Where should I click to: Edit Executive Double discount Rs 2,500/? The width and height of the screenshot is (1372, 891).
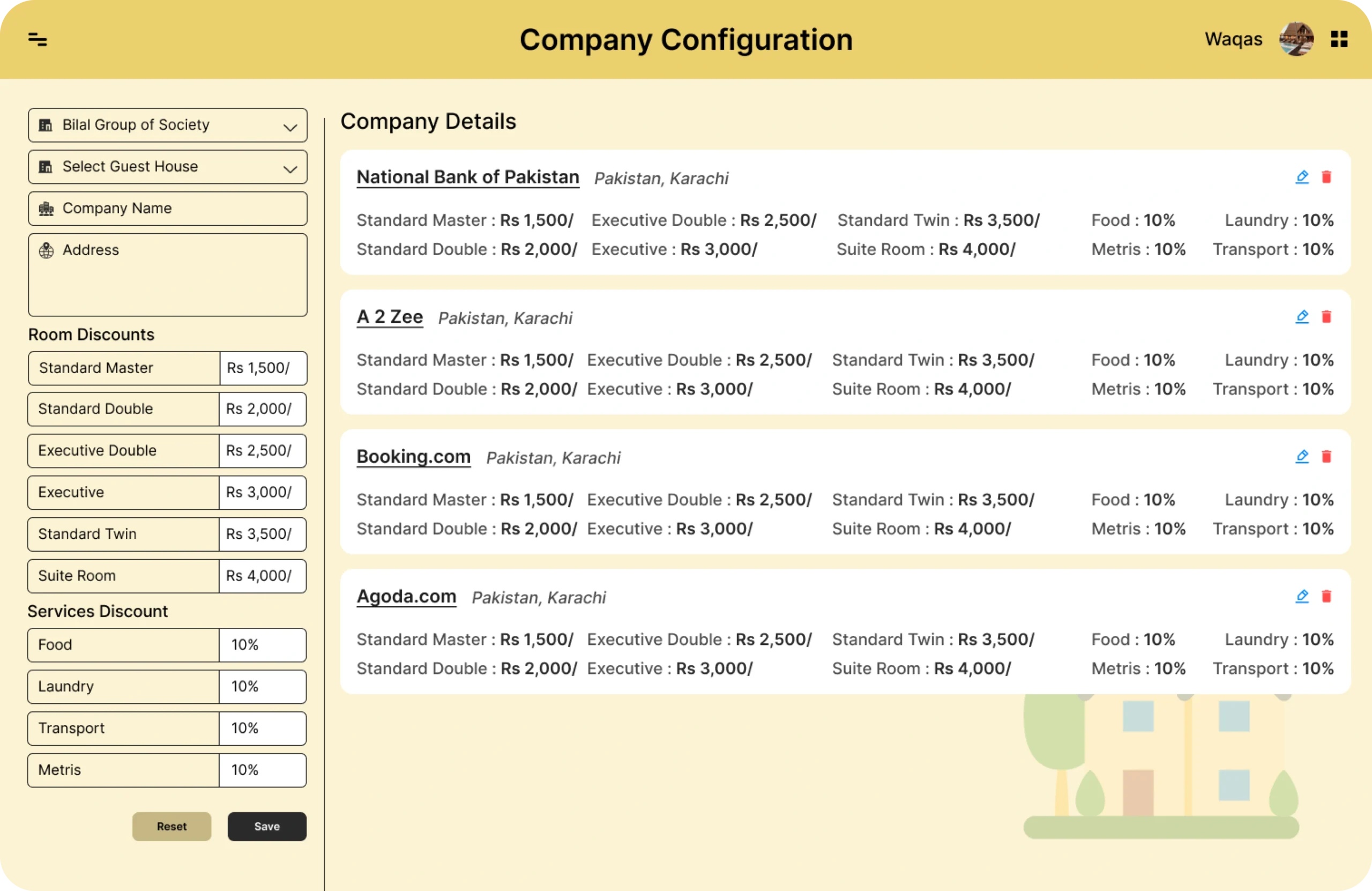(x=262, y=450)
